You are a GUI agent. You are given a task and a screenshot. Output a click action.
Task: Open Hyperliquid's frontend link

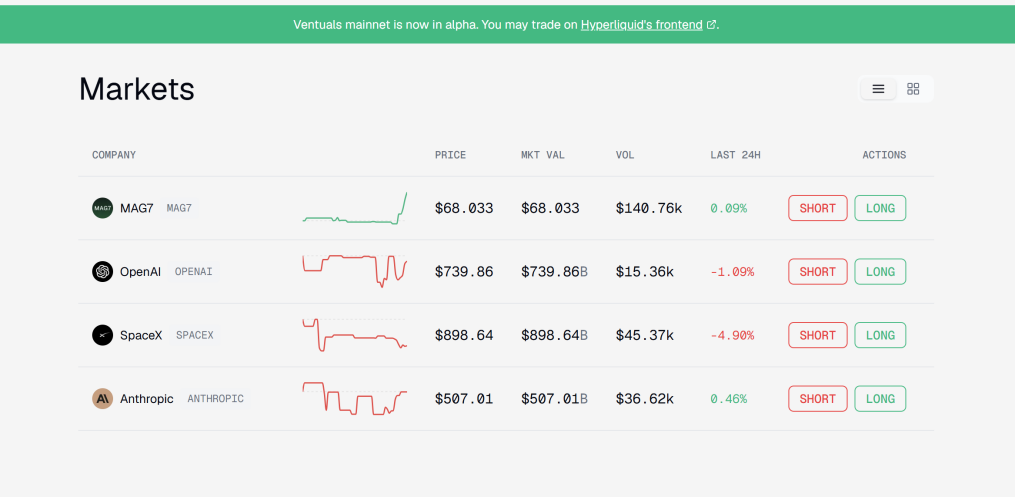(641, 25)
